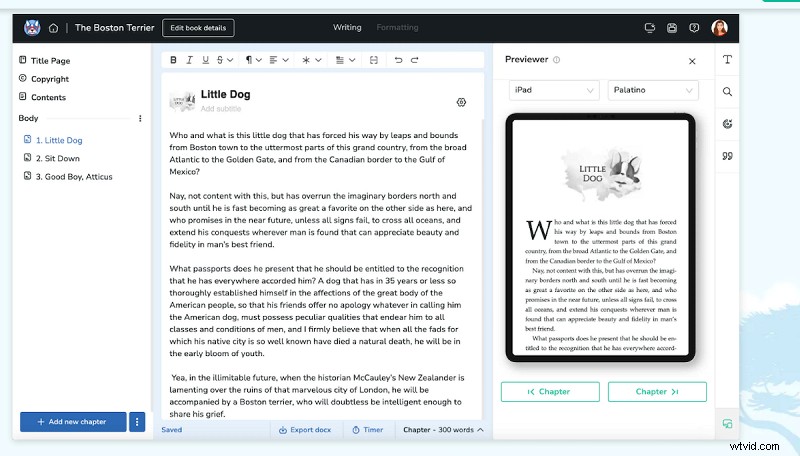Image resolution: width=800 pixels, height=456 pixels.
Task: Insert a page break icon
Action: 373,60
